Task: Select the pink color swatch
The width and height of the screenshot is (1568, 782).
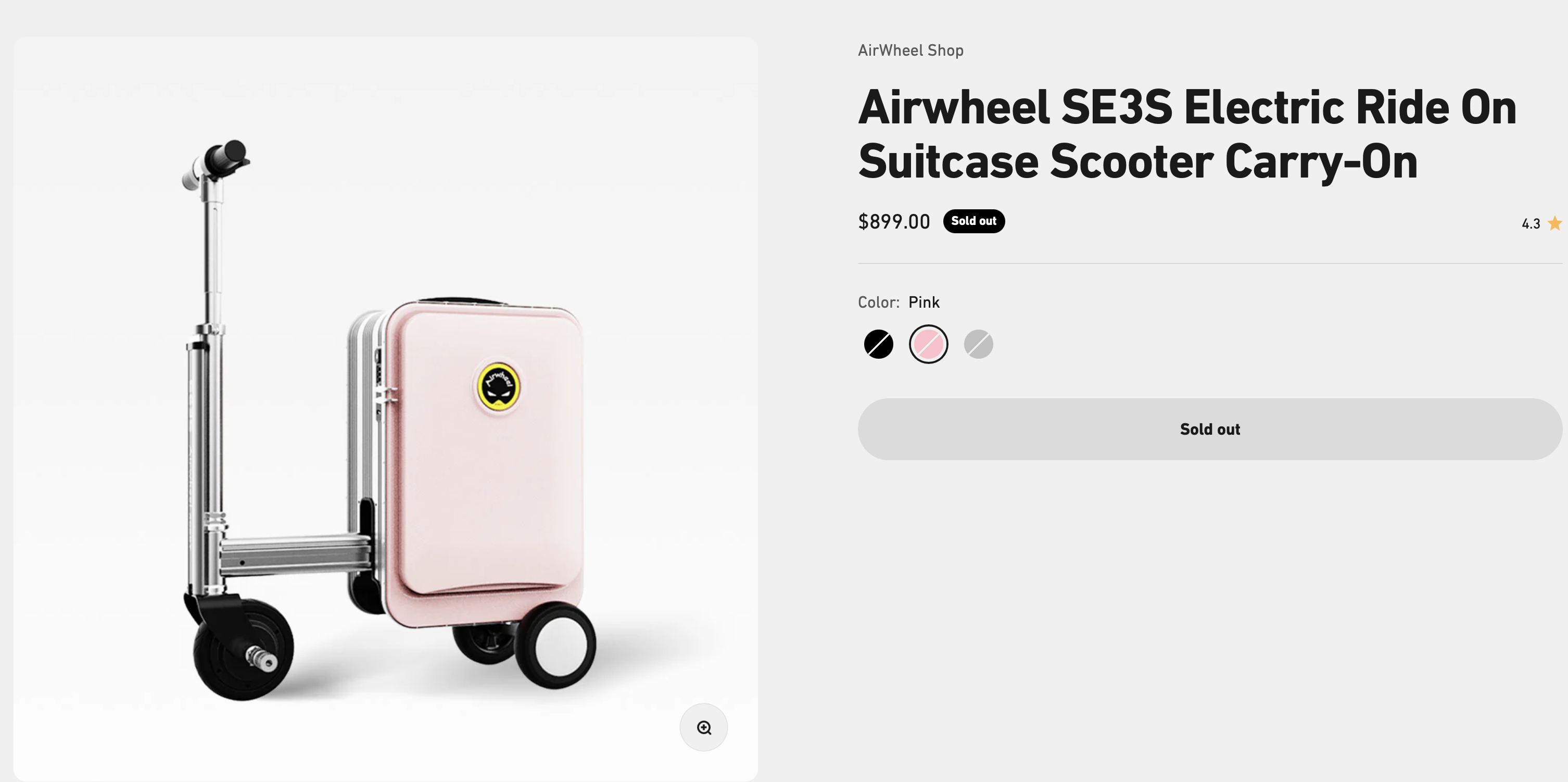Action: coord(928,345)
